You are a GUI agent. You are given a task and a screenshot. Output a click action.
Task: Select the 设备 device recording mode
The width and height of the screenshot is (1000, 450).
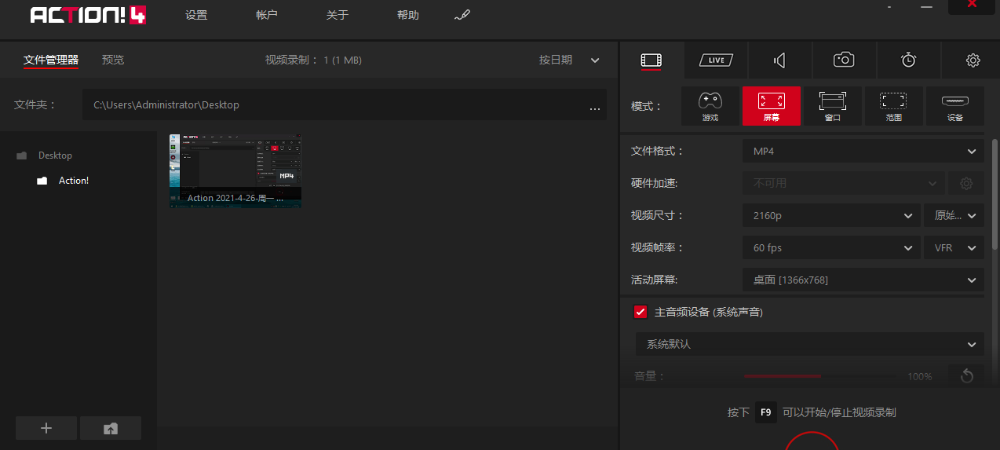click(955, 106)
